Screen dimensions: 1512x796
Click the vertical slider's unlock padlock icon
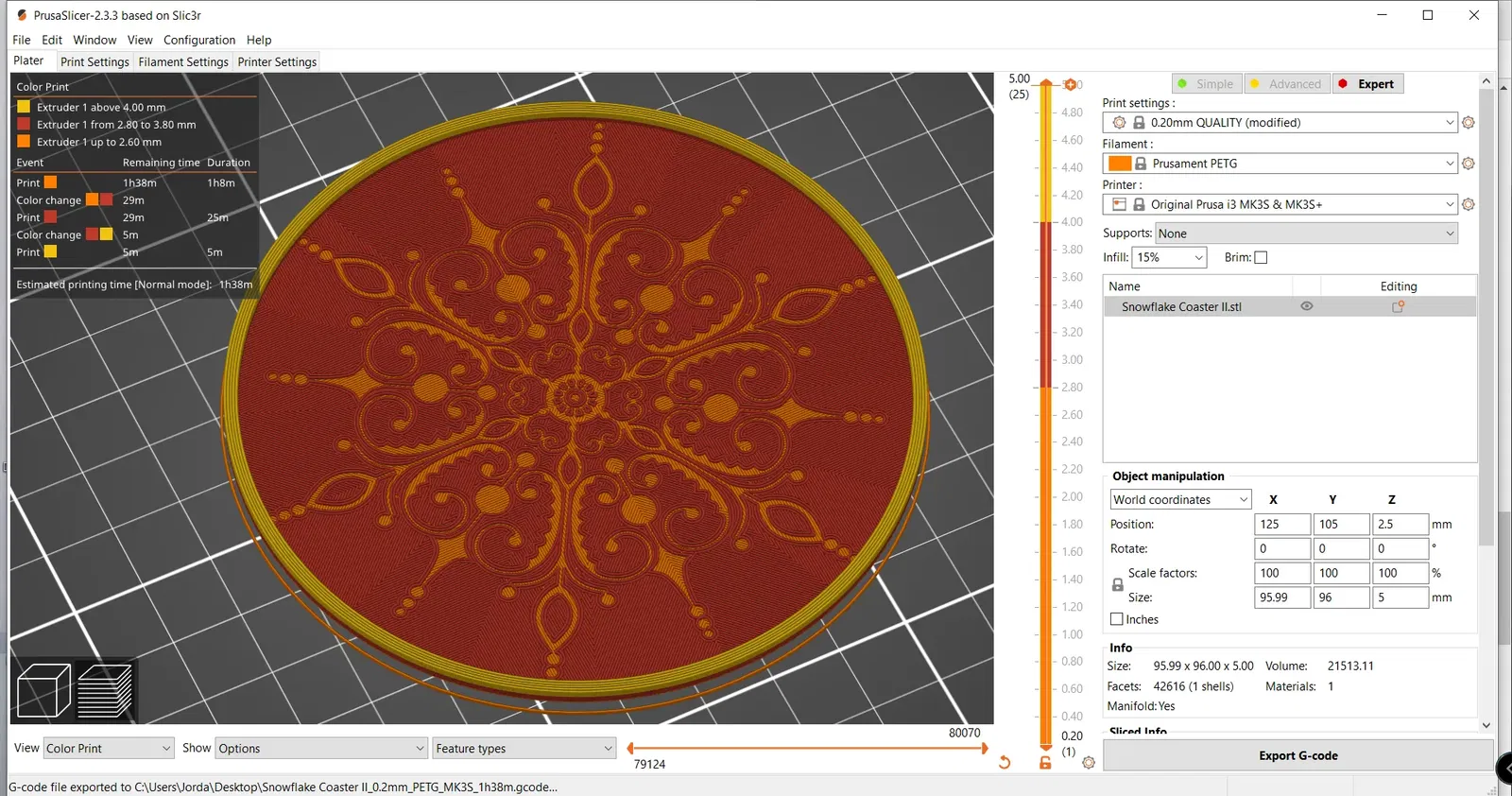pyautogui.click(x=1045, y=762)
